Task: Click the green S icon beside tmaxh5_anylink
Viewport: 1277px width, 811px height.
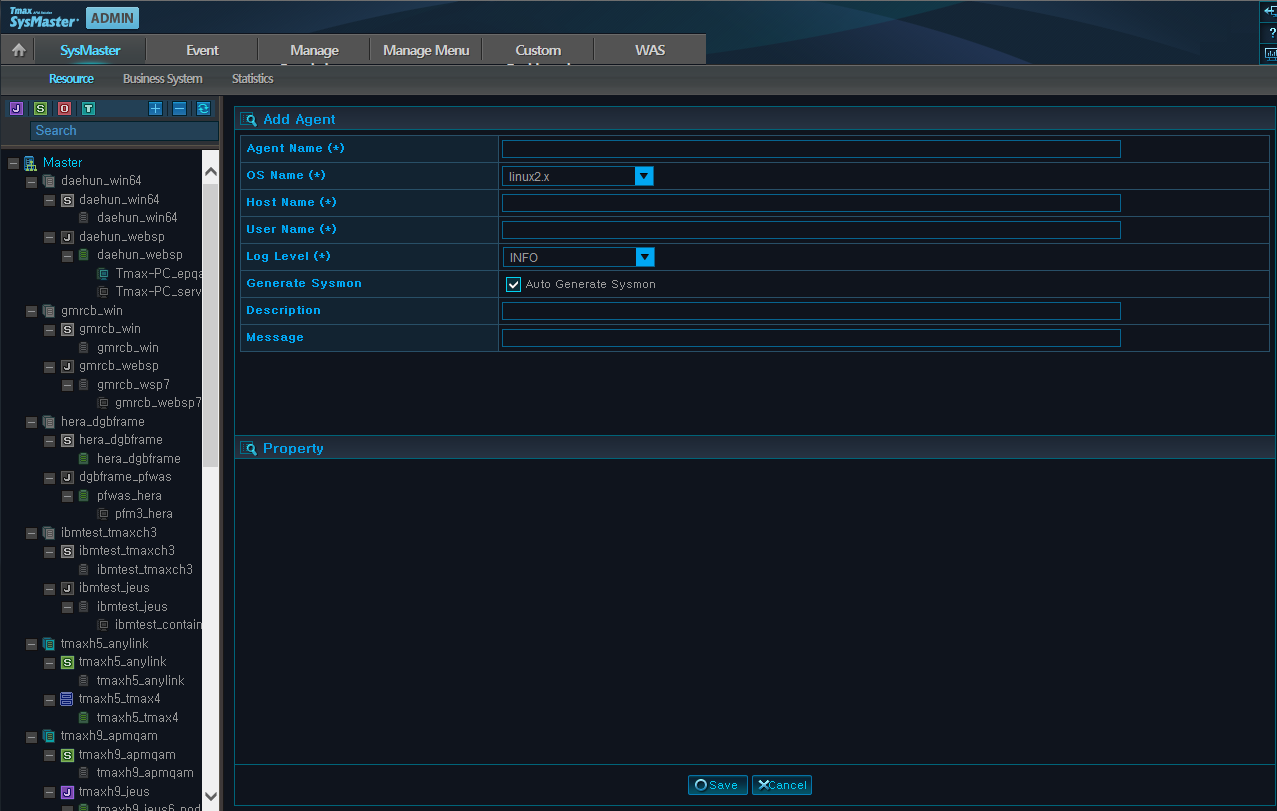Action: [x=67, y=662]
